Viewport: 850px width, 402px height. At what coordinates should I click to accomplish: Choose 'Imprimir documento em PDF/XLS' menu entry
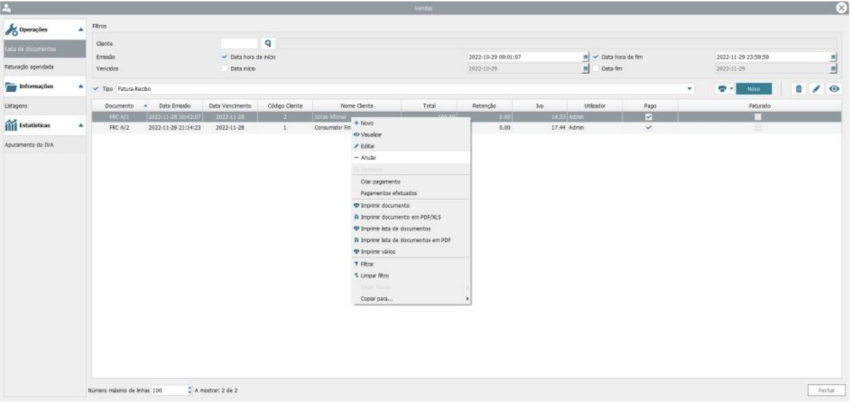(398, 216)
